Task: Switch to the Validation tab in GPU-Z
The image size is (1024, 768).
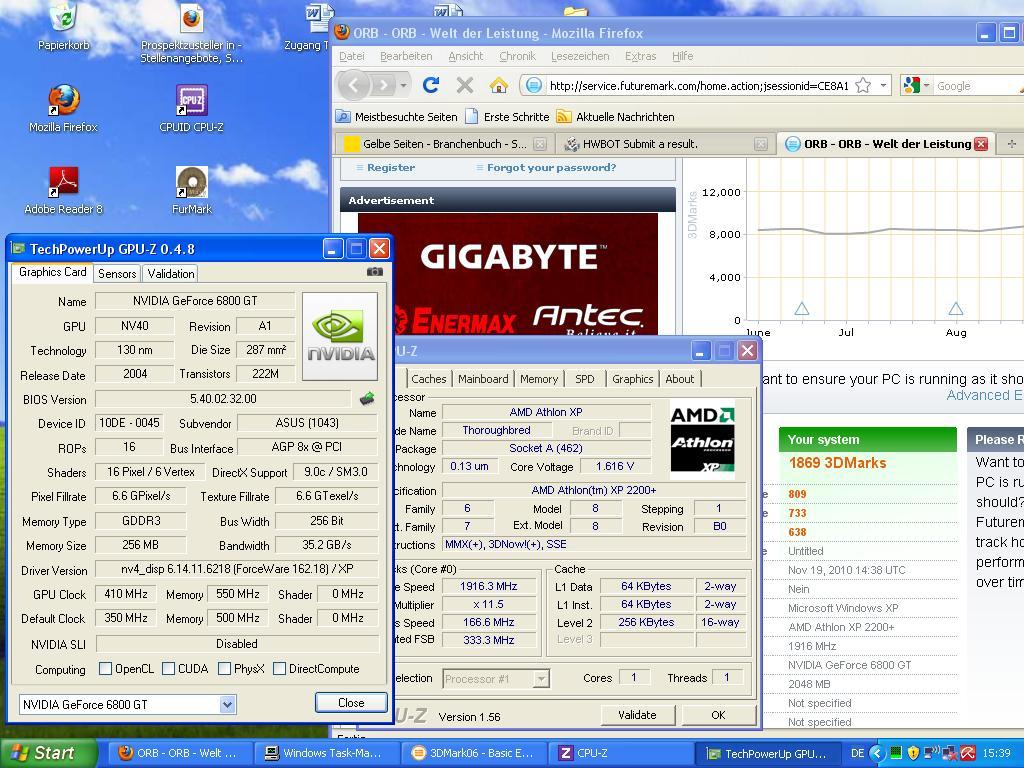Action: point(170,274)
